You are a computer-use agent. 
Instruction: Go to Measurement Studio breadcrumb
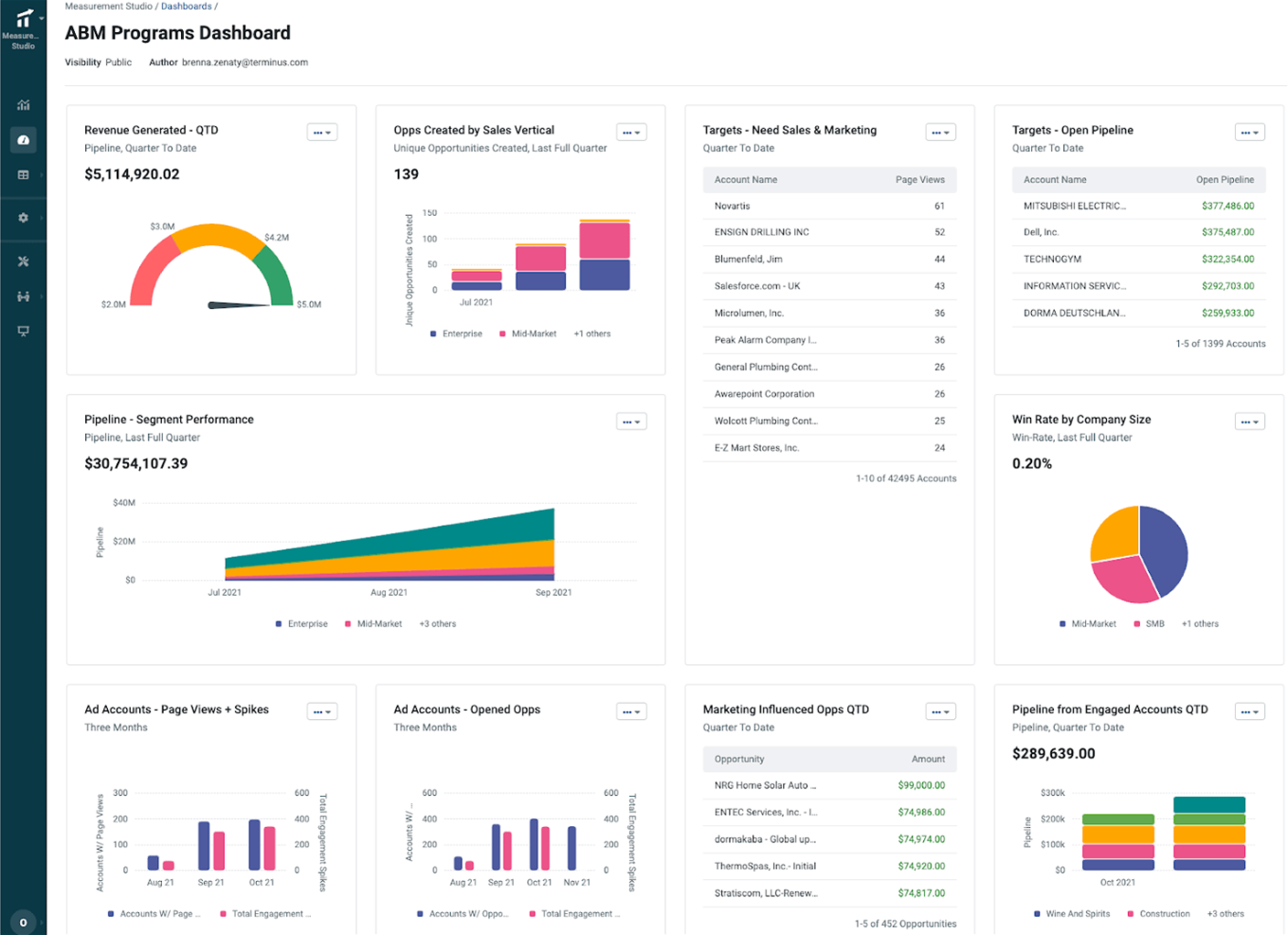click(x=108, y=7)
